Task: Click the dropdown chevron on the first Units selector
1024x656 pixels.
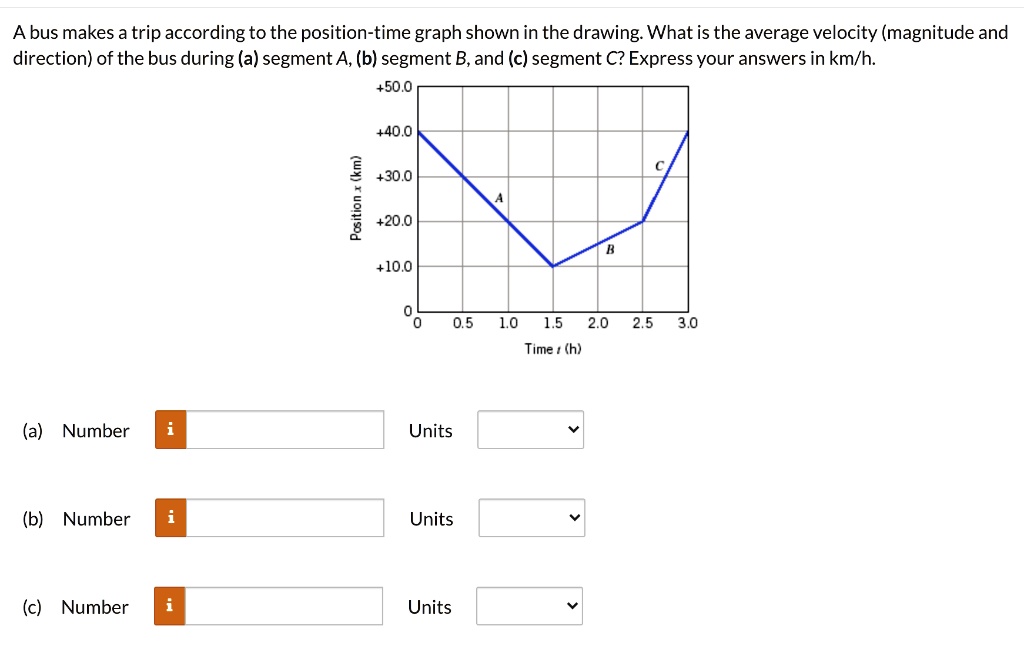Action: point(572,429)
